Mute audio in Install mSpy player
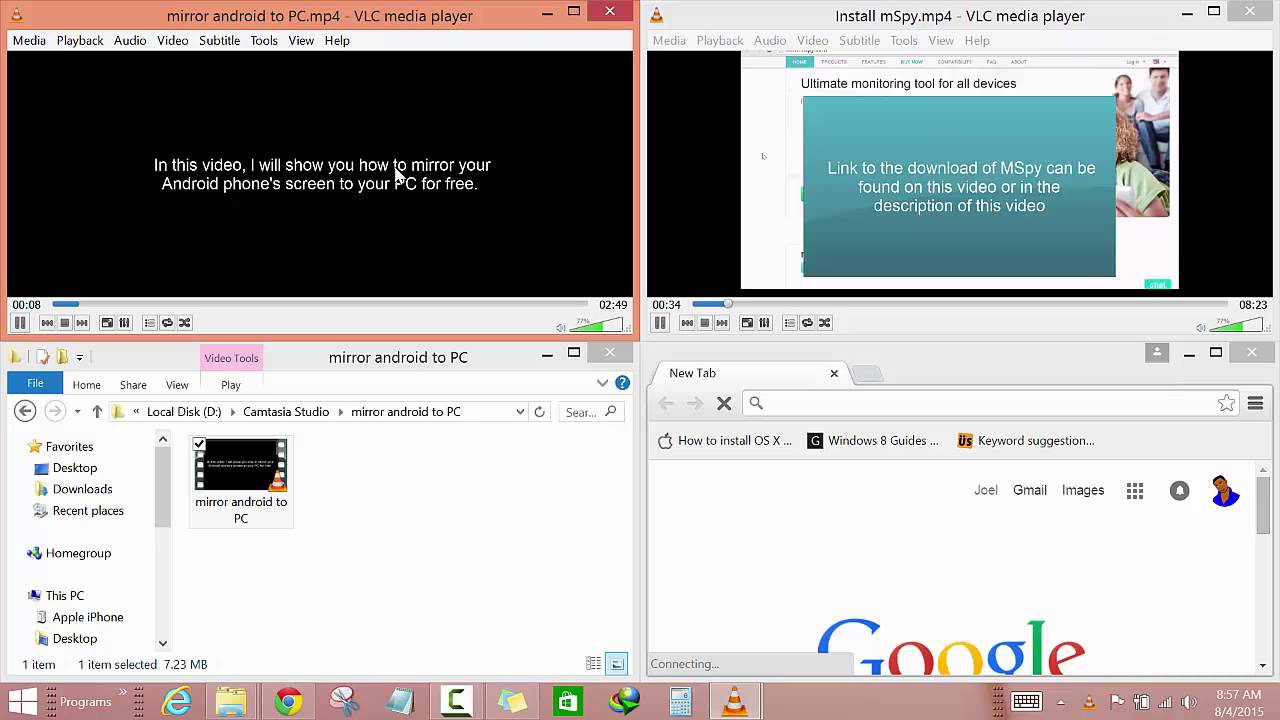The image size is (1280, 720). [x=1201, y=327]
